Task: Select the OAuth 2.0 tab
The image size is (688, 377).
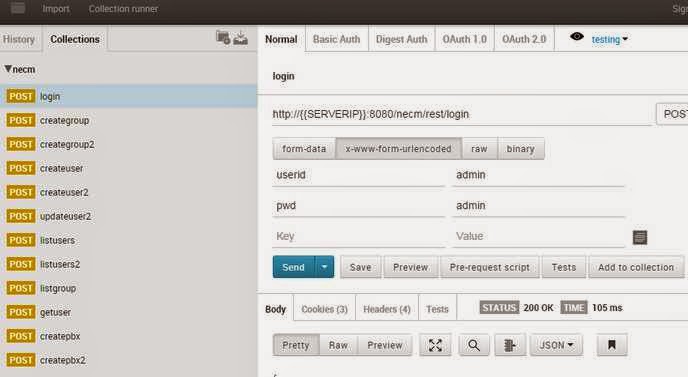Action: click(524, 39)
